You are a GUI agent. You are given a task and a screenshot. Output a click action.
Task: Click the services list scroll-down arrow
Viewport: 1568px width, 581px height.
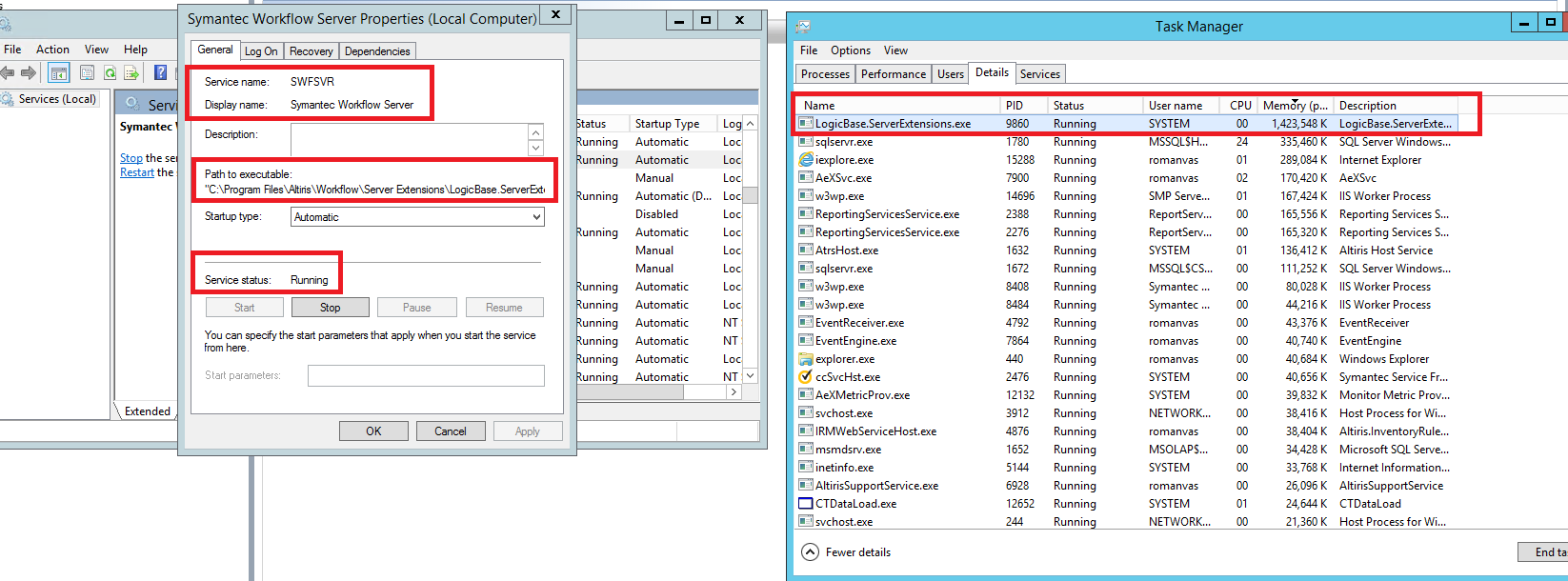point(751,376)
